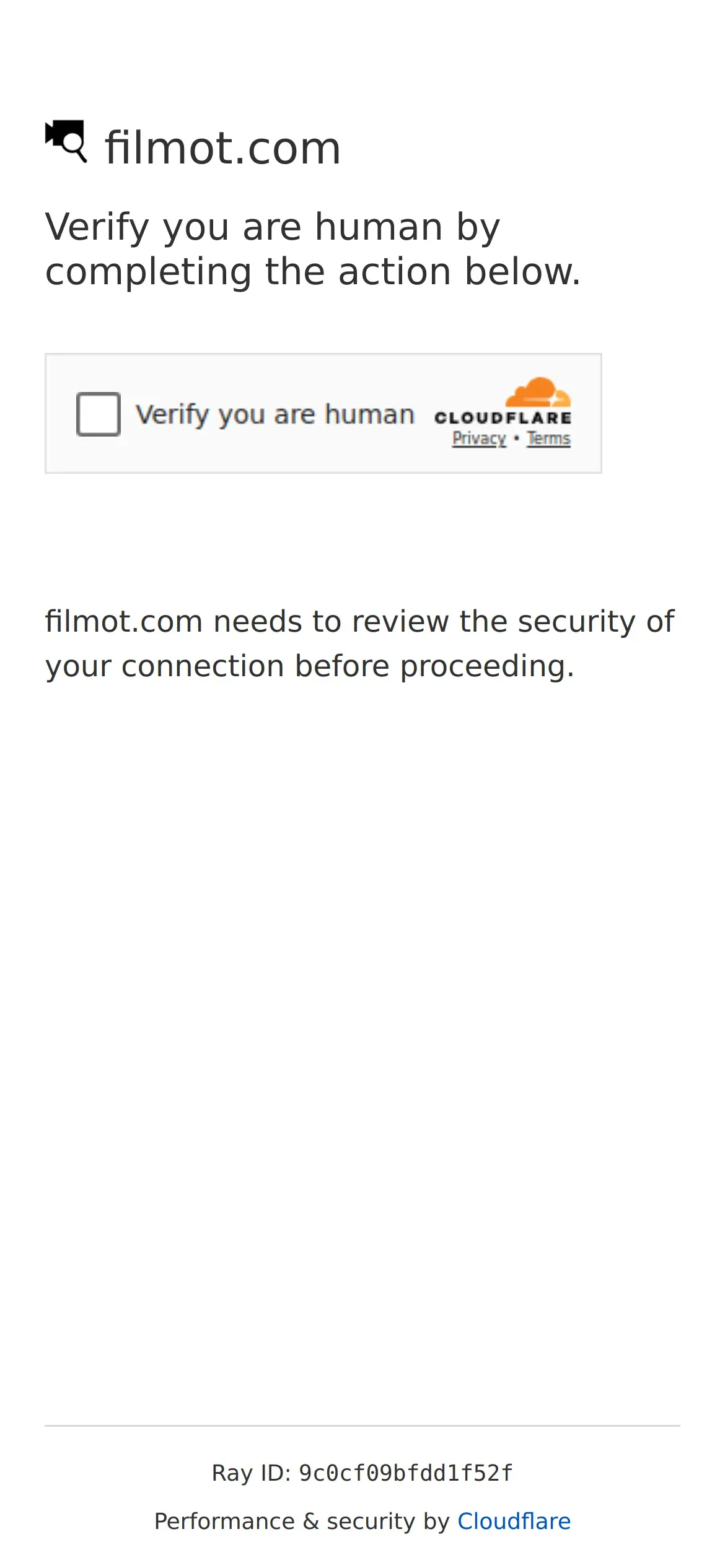Follow the blue Cloudflare footer link

click(x=514, y=1521)
